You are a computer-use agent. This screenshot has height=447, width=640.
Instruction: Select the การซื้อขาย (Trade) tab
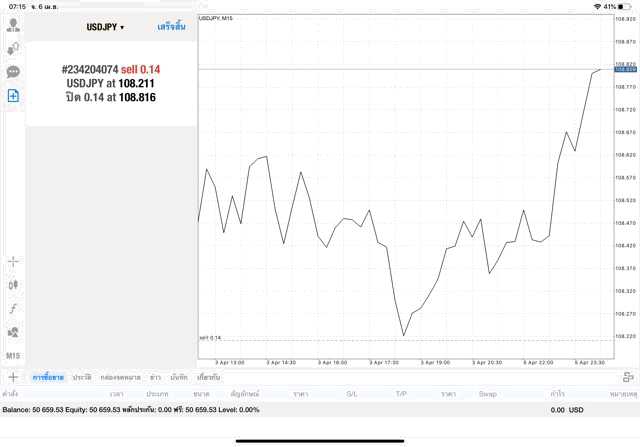(x=48, y=377)
